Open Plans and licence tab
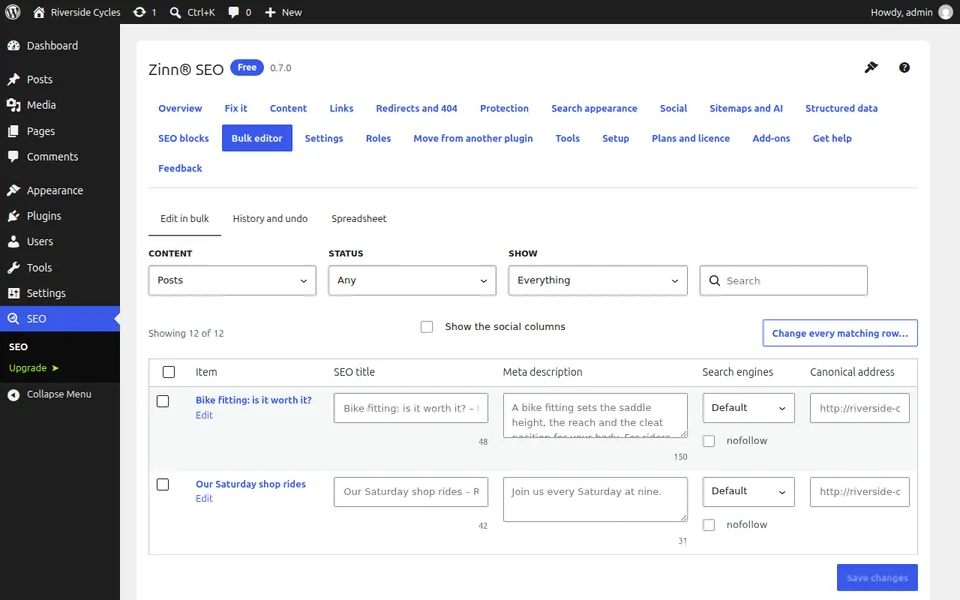 (x=691, y=138)
